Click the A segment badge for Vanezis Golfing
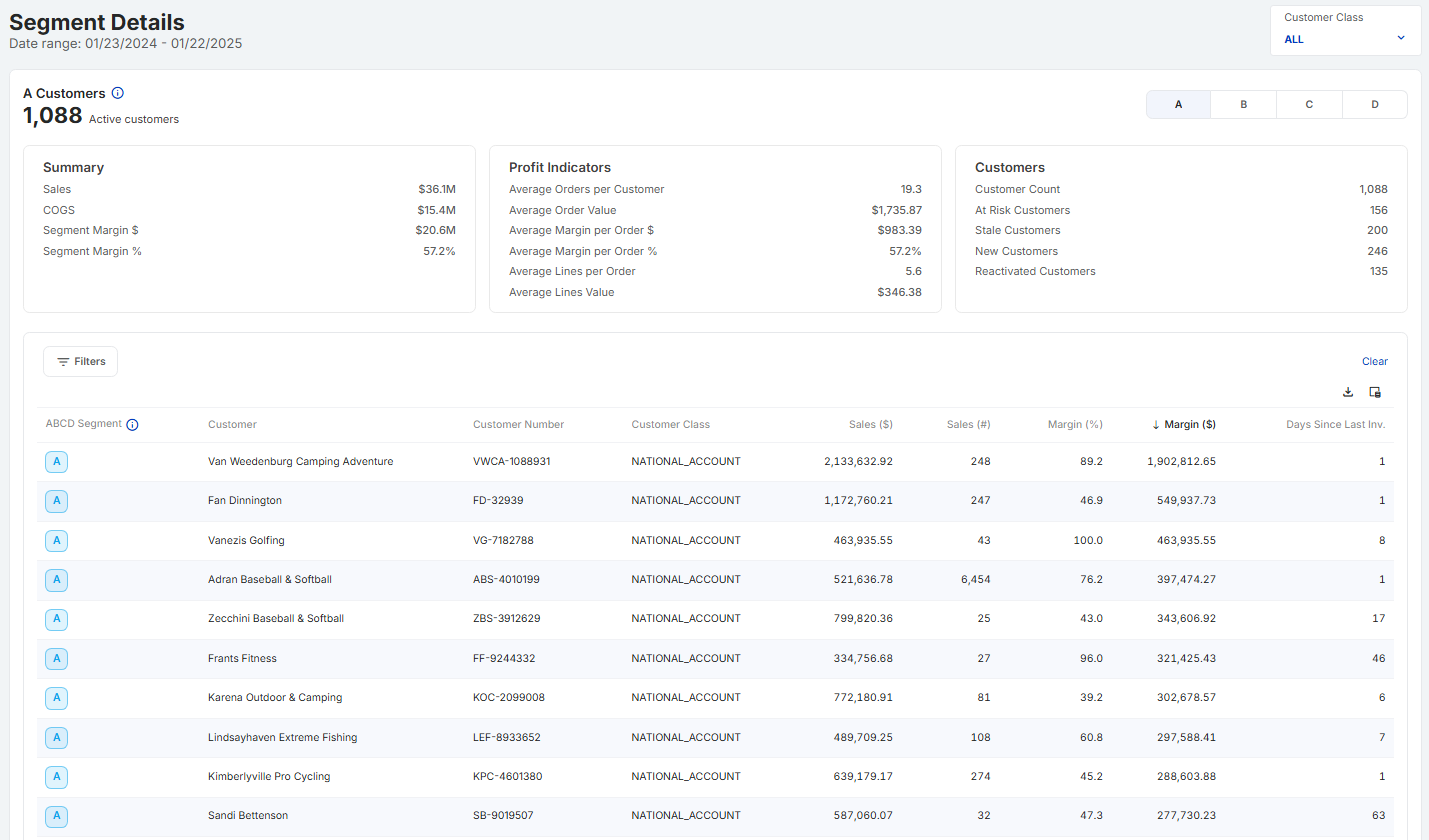This screenshot has height=840, width=1429. [x=56, y=540]
